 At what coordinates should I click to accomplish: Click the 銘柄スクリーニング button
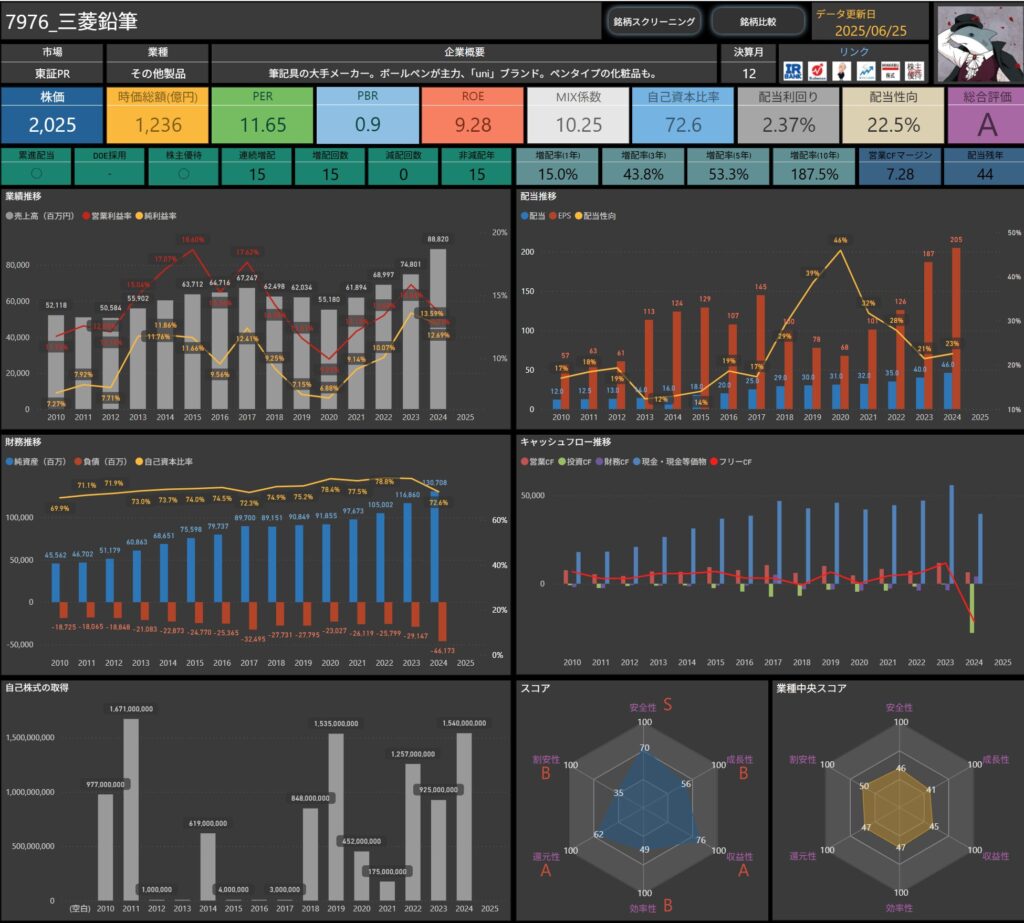tap(654, 22)
